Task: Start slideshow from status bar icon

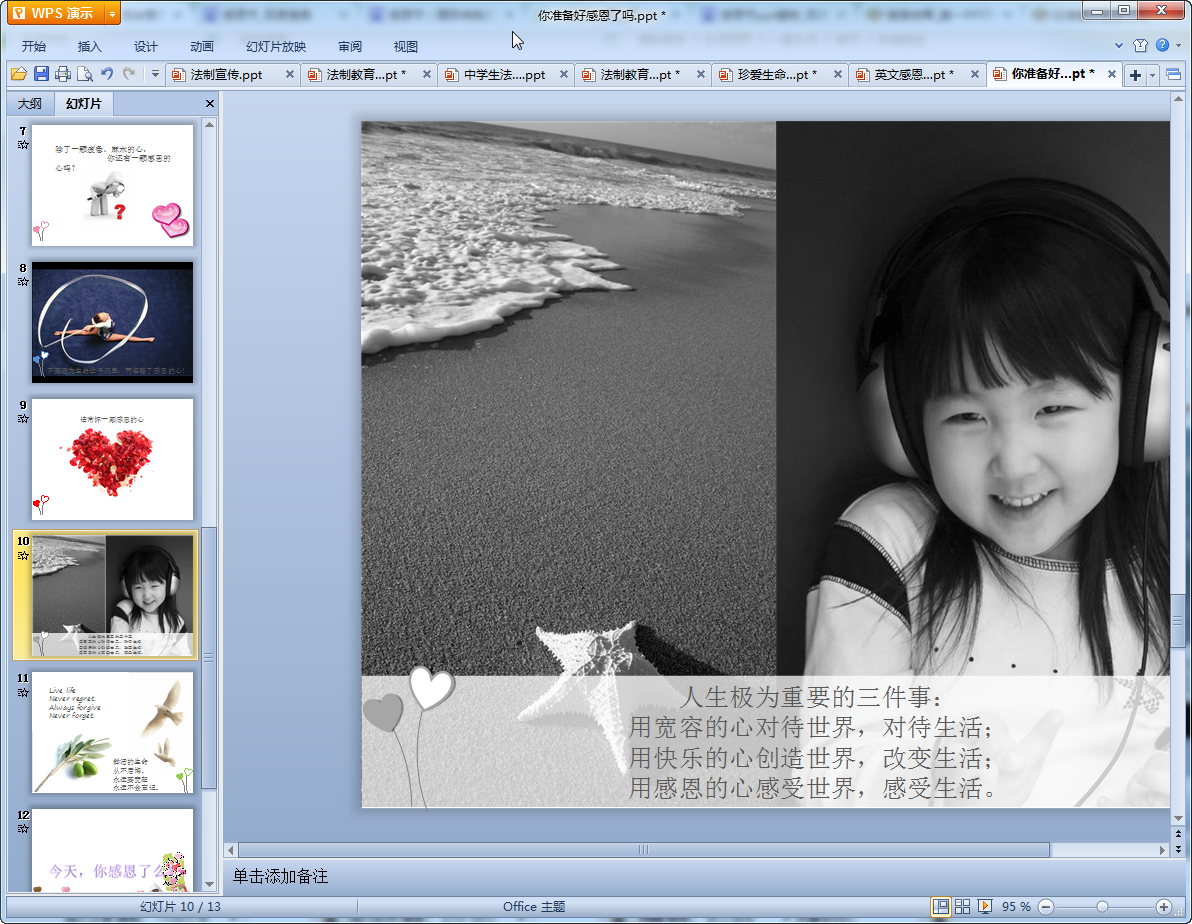Action: [x=985, y=906]
